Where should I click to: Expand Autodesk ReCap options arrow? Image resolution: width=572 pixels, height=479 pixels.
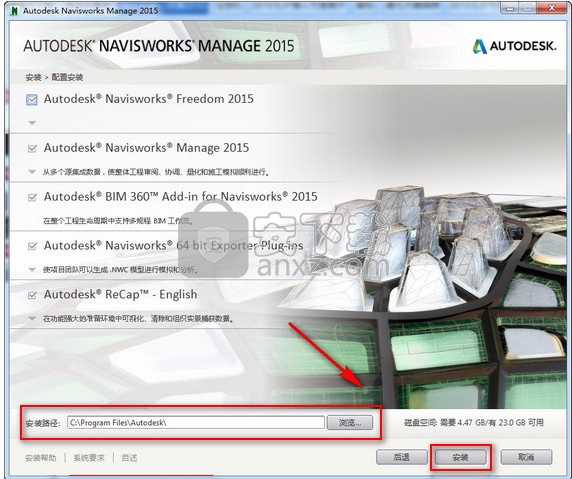coord(32,318)
